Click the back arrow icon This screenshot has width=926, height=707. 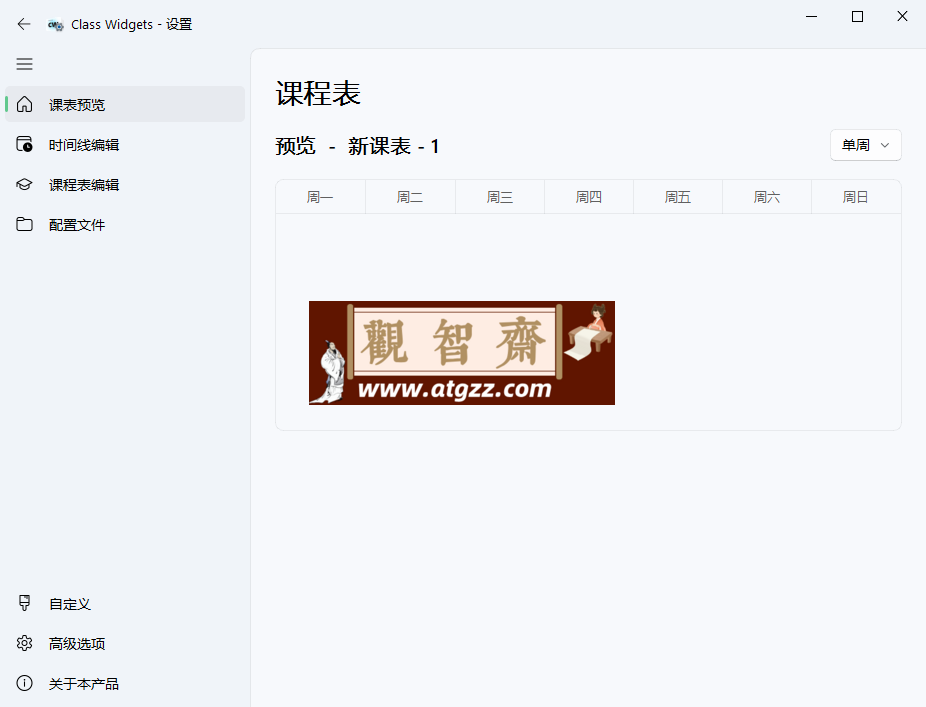pos(24,24)
